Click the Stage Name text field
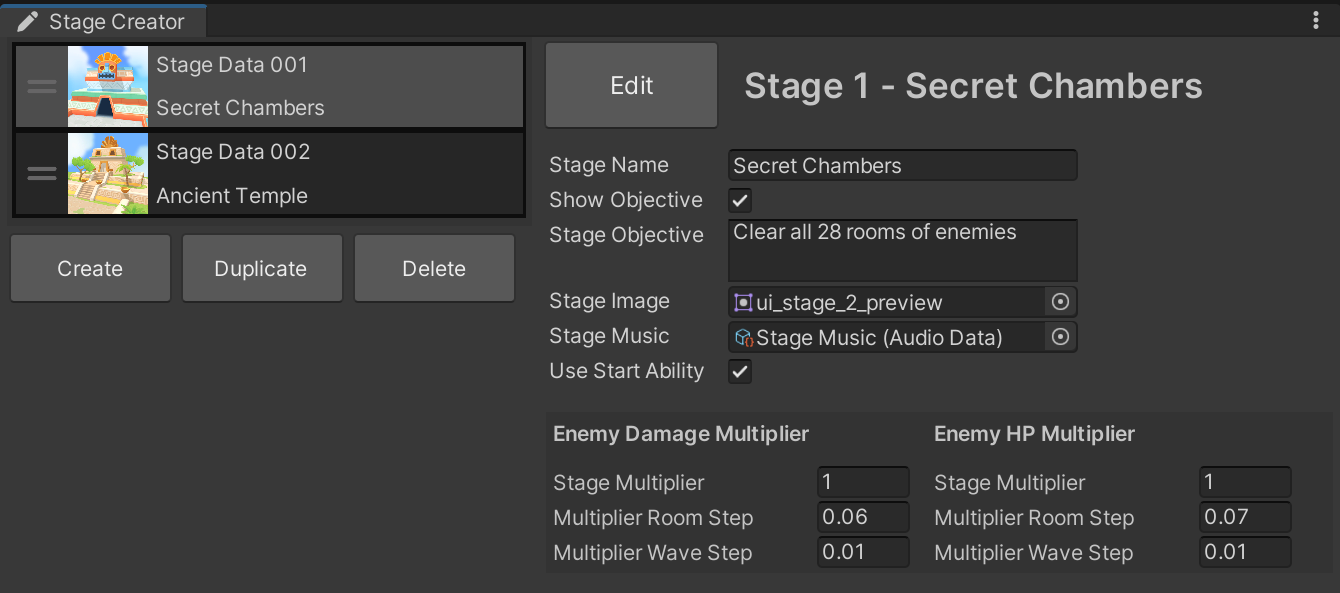 [x=902, y=165]
